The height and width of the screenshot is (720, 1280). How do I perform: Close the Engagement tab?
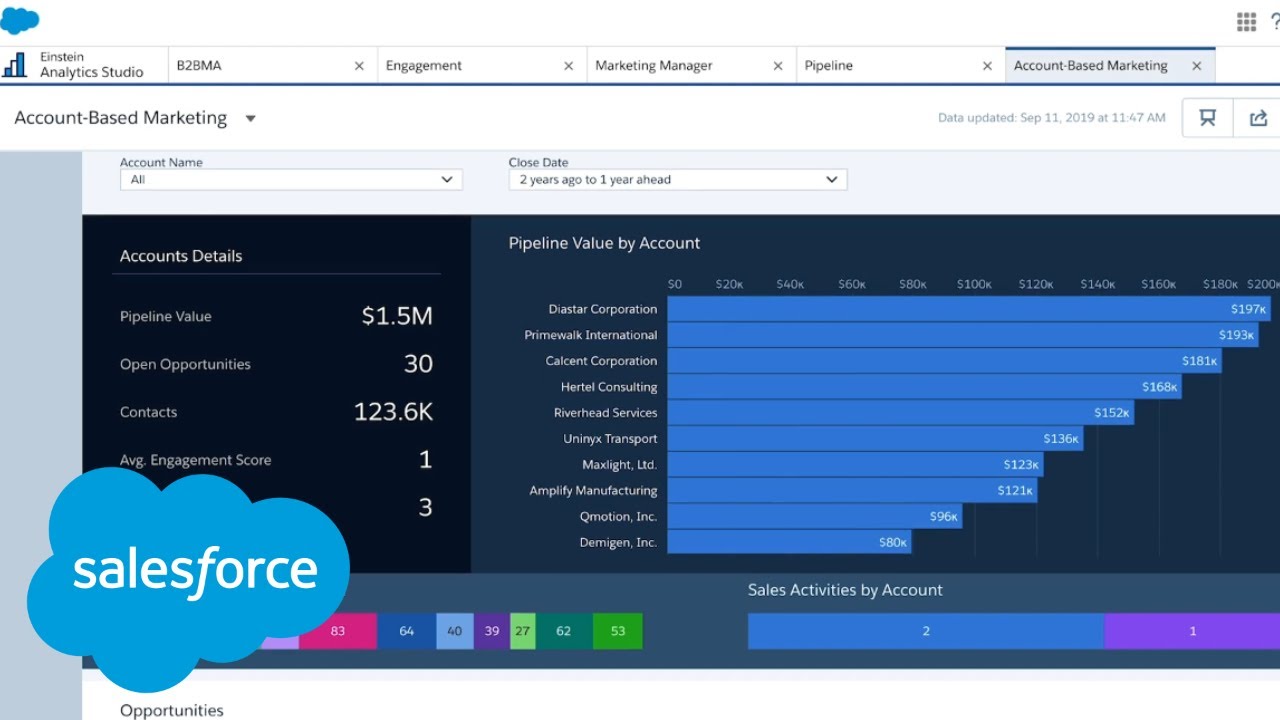point(568,66)
